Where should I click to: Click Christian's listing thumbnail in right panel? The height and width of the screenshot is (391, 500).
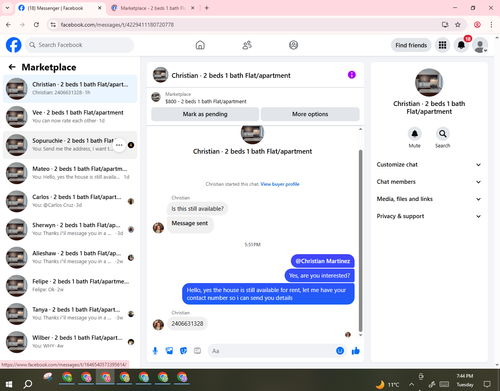tap(429, 83)
